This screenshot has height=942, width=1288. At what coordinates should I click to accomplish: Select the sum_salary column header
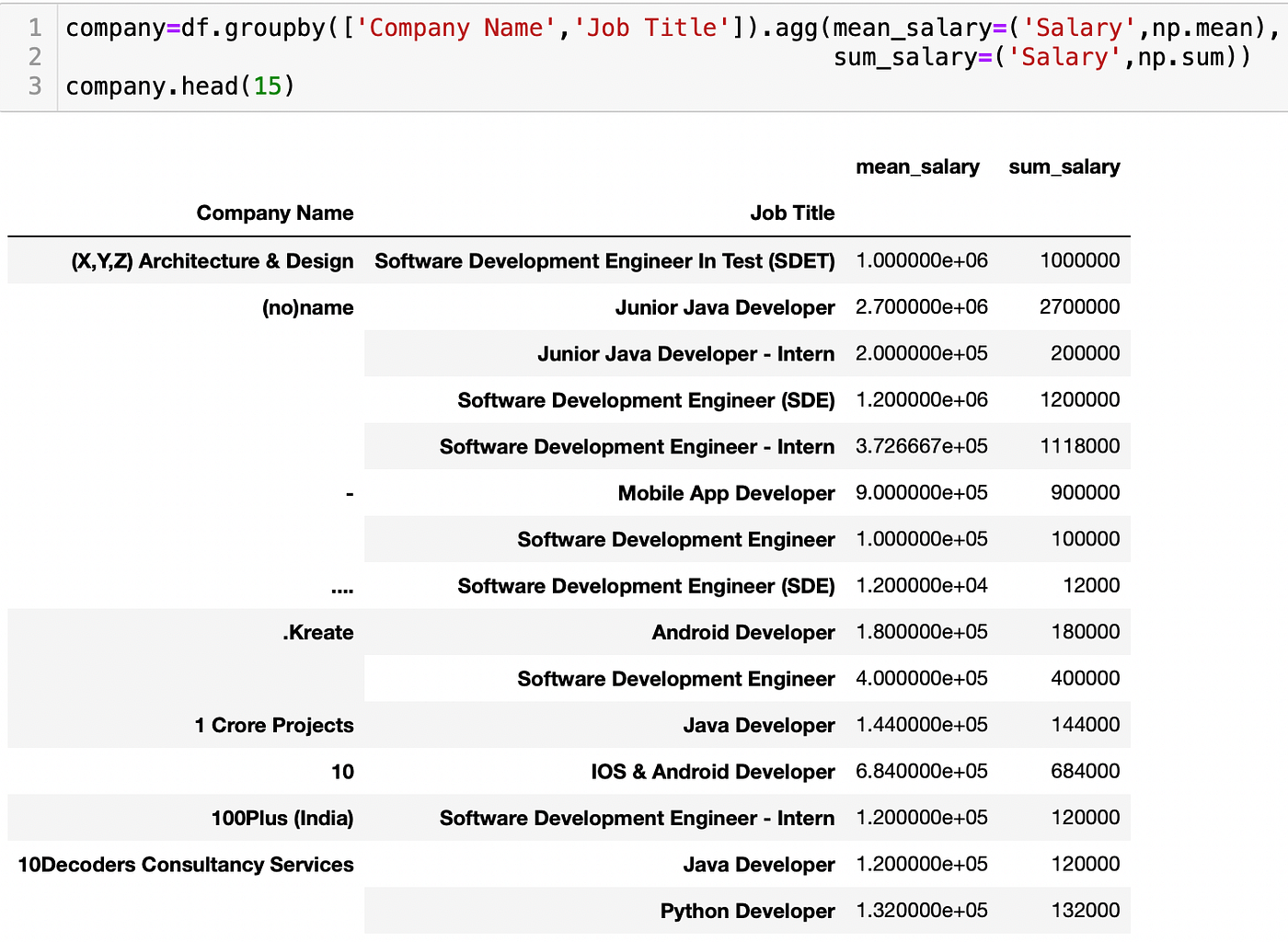point(1064,167)
